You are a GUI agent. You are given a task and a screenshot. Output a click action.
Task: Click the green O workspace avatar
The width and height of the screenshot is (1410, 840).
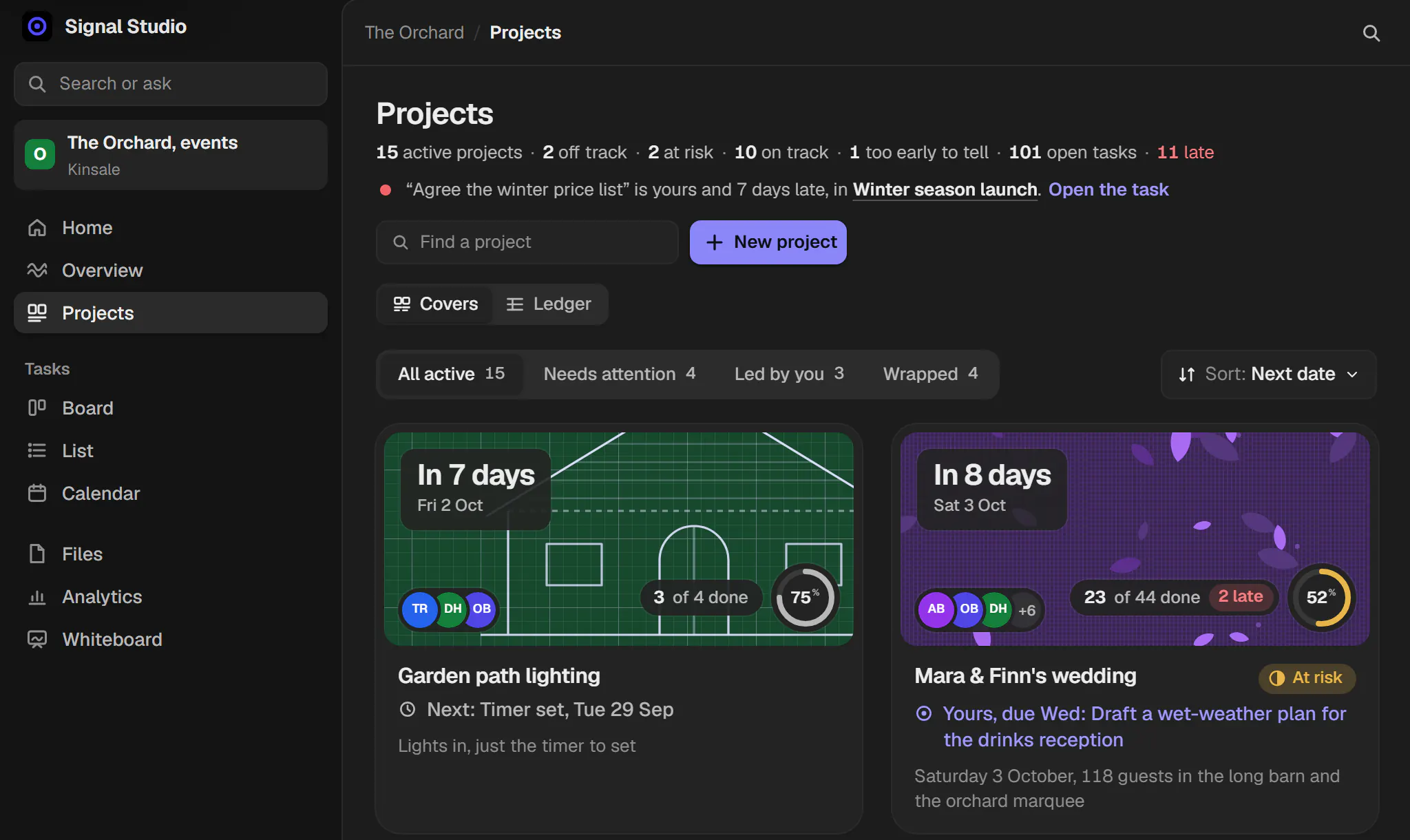(x=40, y=154)
